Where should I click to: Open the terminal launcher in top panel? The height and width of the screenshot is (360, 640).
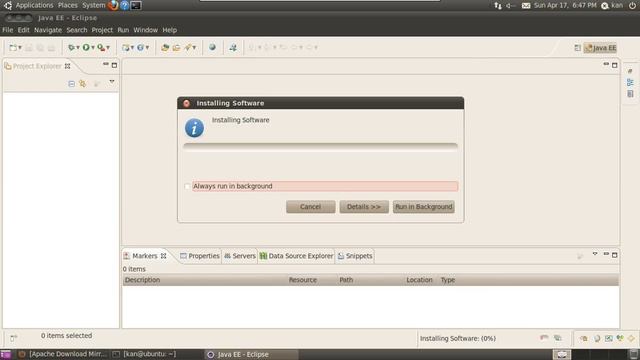tap(136, 5)
